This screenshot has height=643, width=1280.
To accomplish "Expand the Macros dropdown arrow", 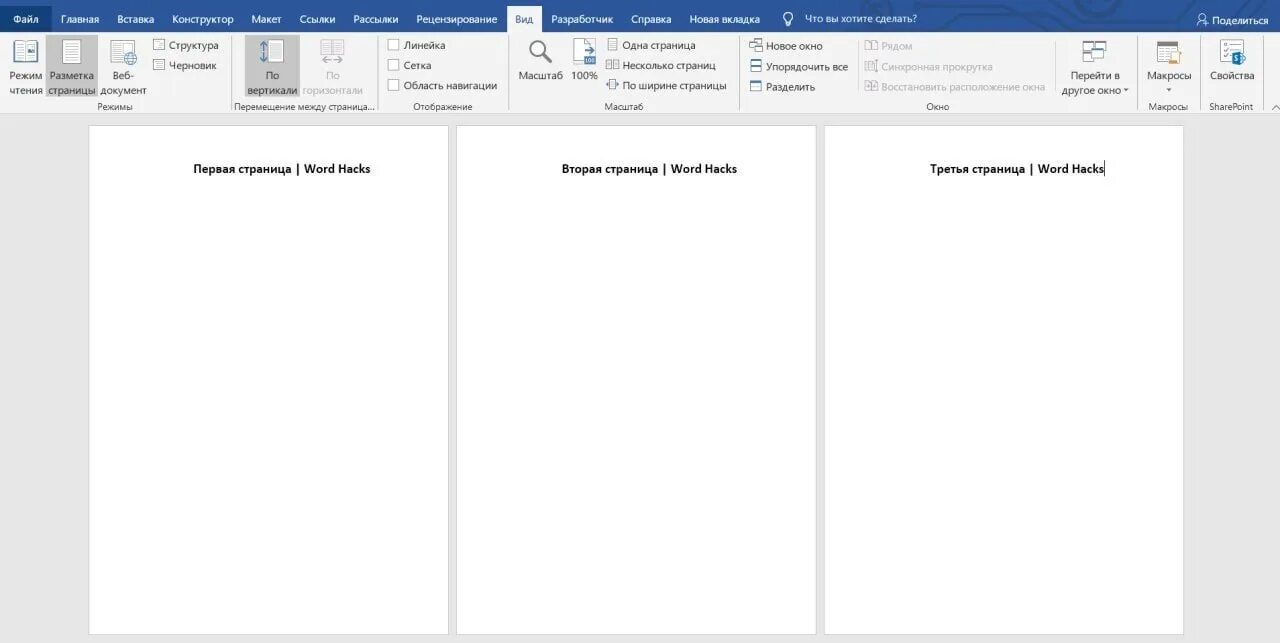I will (1168, 90).
